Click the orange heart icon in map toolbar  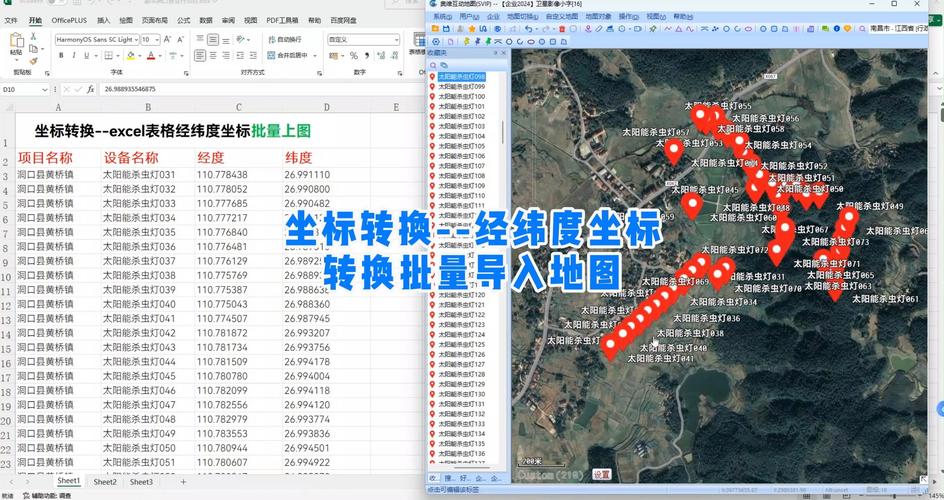pyautogui.click(x=847, y=29)
